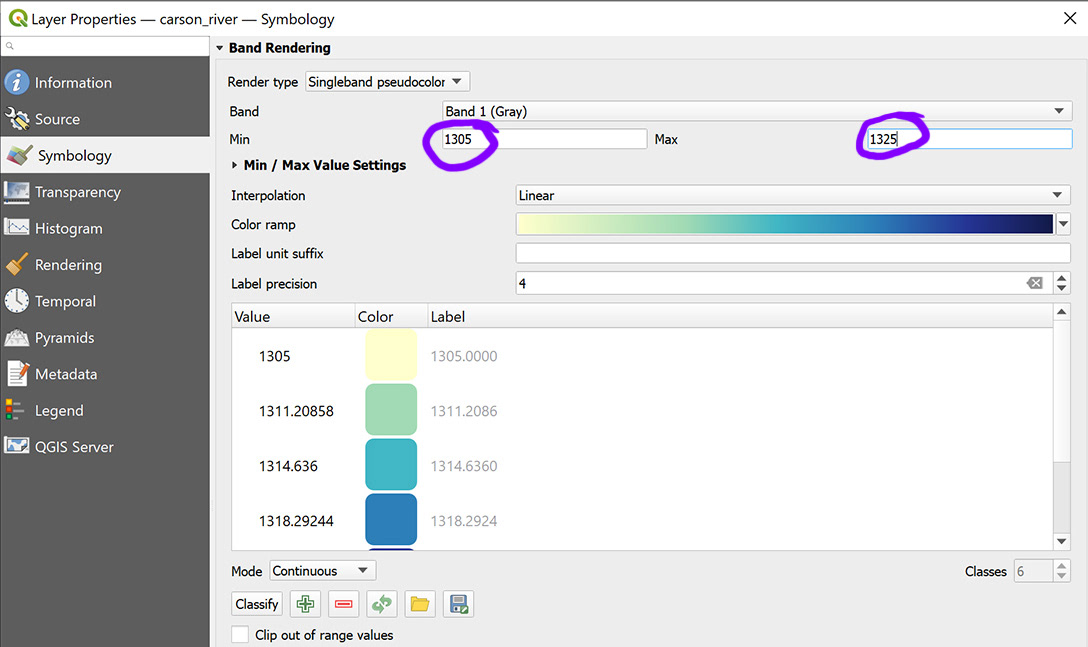Select the 1311.20858 value cell
Viewport: 1088px width, 647px height.
tap(296, 411)
